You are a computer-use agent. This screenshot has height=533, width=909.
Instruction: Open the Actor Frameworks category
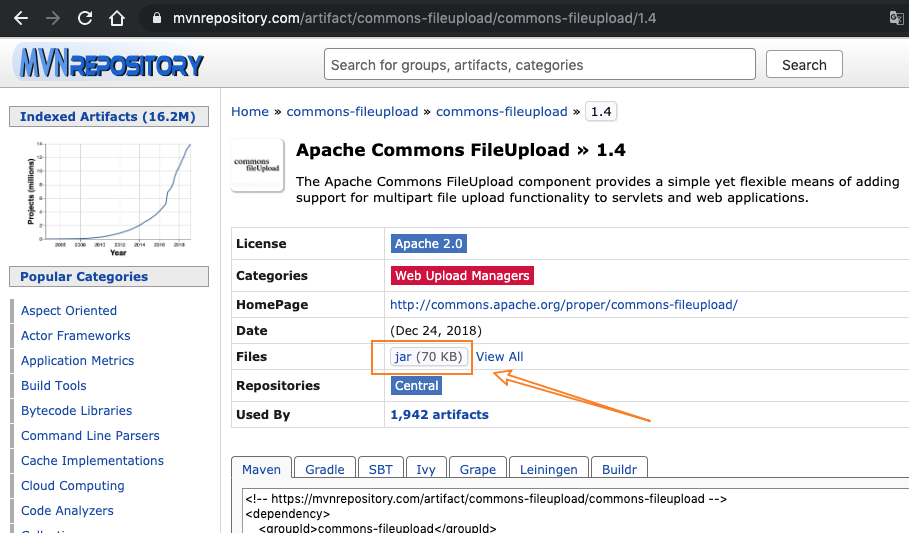(75, 336)
